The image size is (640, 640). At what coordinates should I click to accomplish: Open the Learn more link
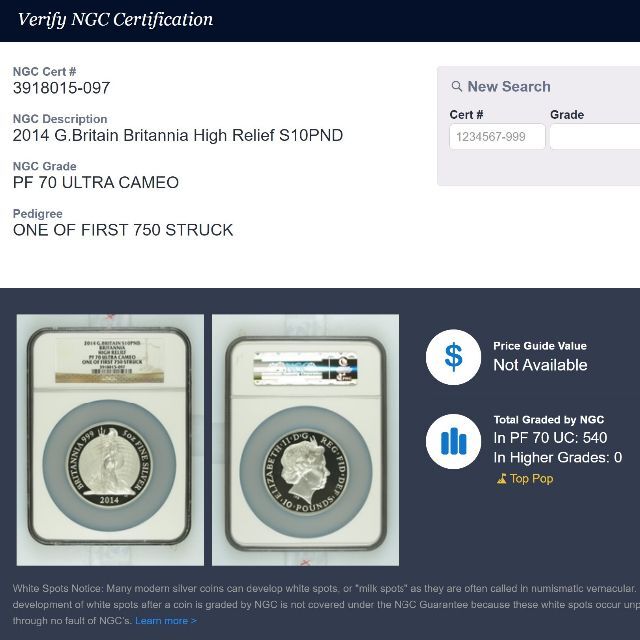166,620
